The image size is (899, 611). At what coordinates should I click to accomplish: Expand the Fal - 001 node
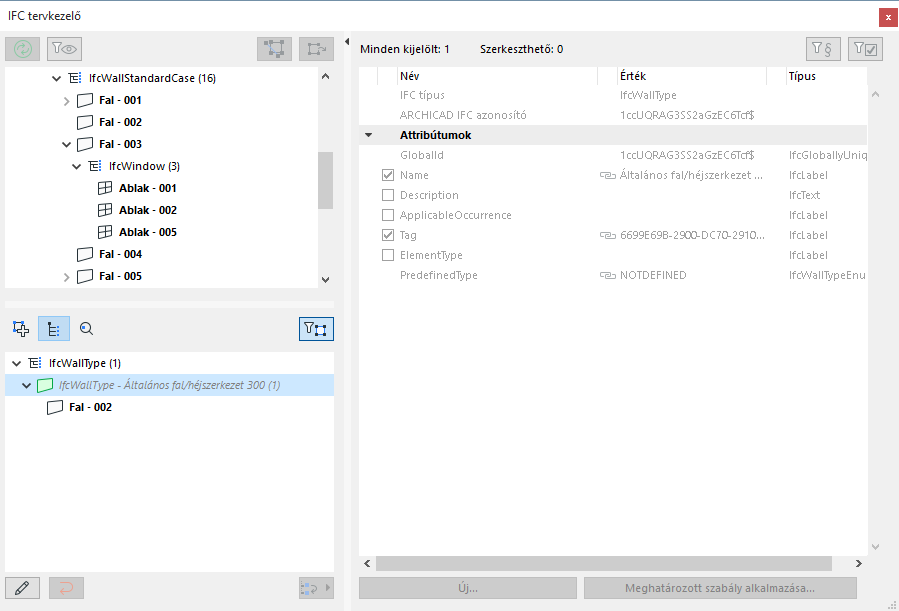click(67, 101)
